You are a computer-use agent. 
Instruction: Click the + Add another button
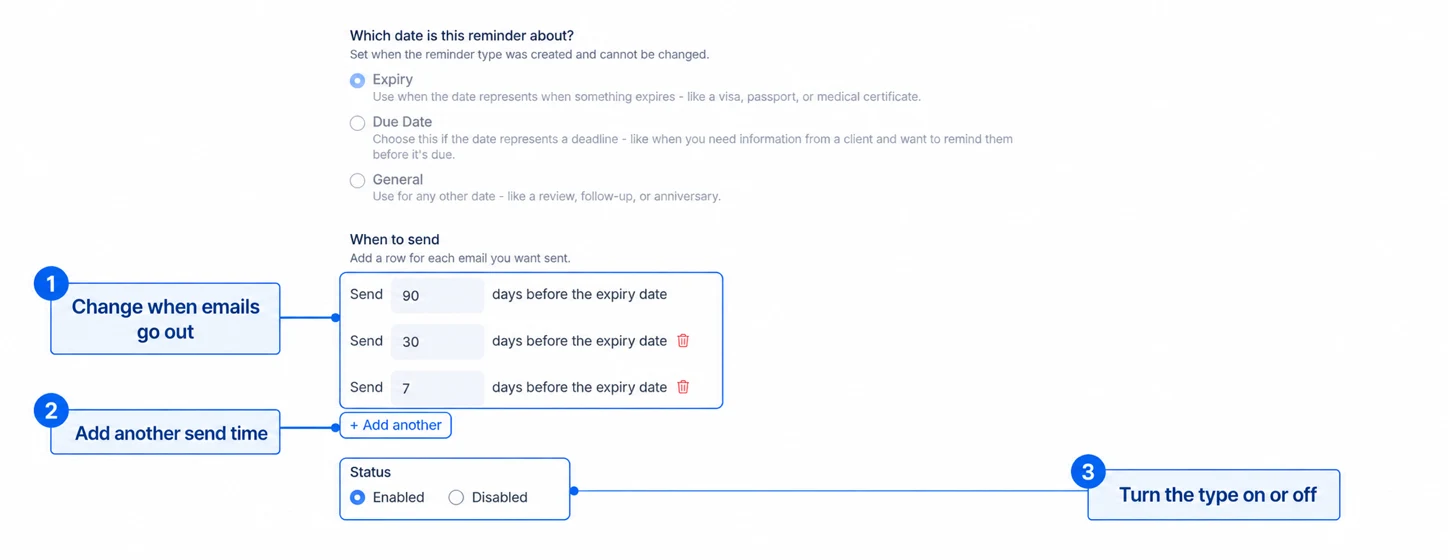pyautogui.click(x=396, y=425)
